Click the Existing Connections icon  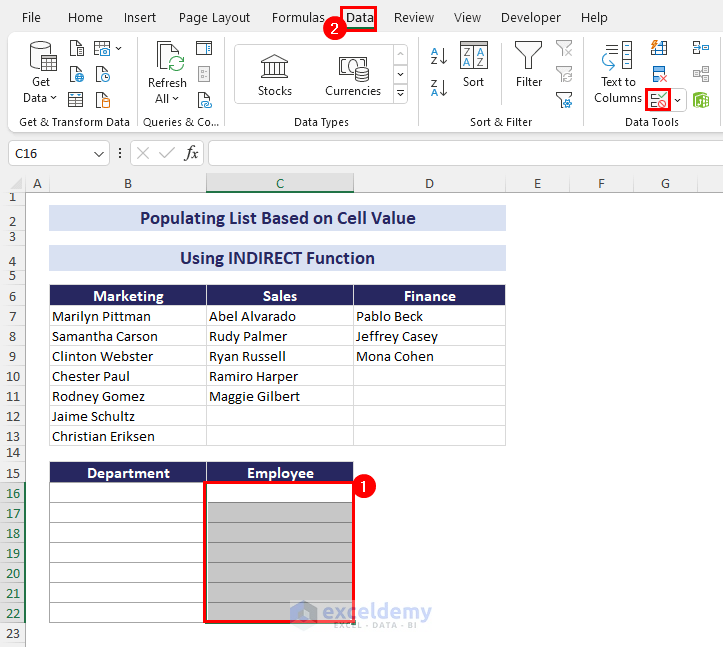click(x=102, y=100)
